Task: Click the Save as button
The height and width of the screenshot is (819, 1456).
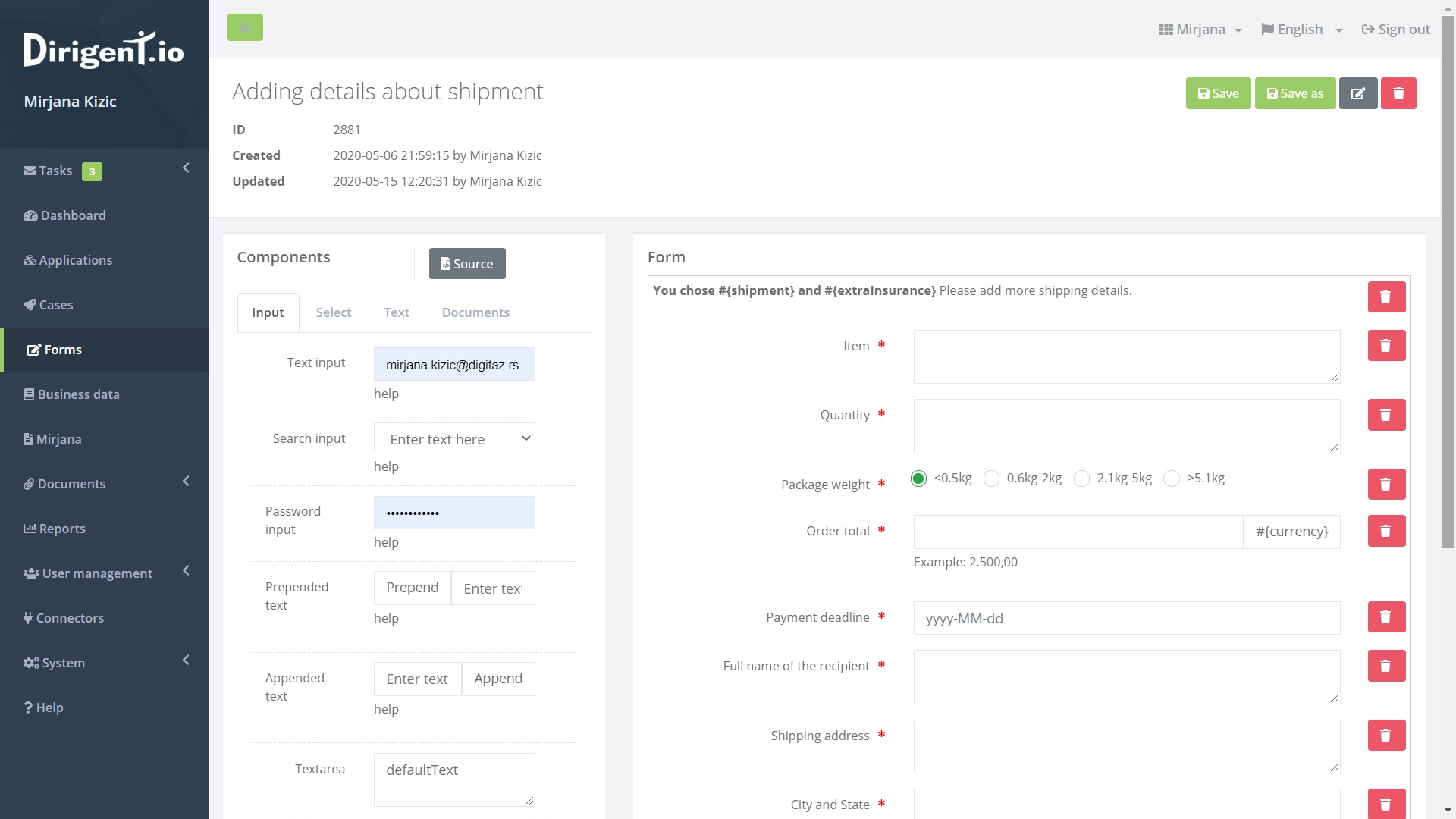Action: click(1294, 93)
